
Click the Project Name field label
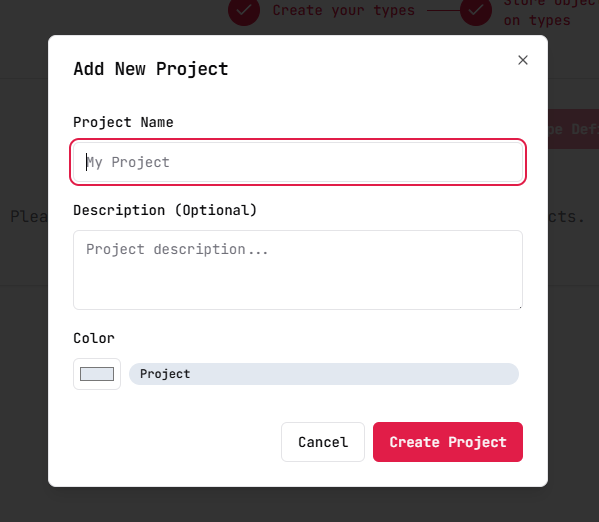click(123, 122)
